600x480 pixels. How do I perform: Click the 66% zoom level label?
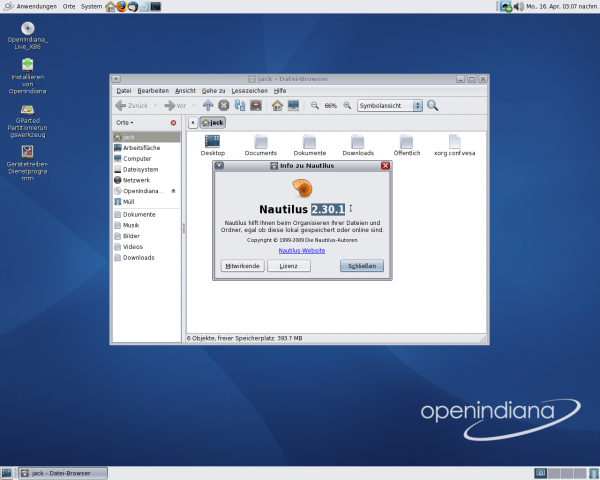coord(331,106)
